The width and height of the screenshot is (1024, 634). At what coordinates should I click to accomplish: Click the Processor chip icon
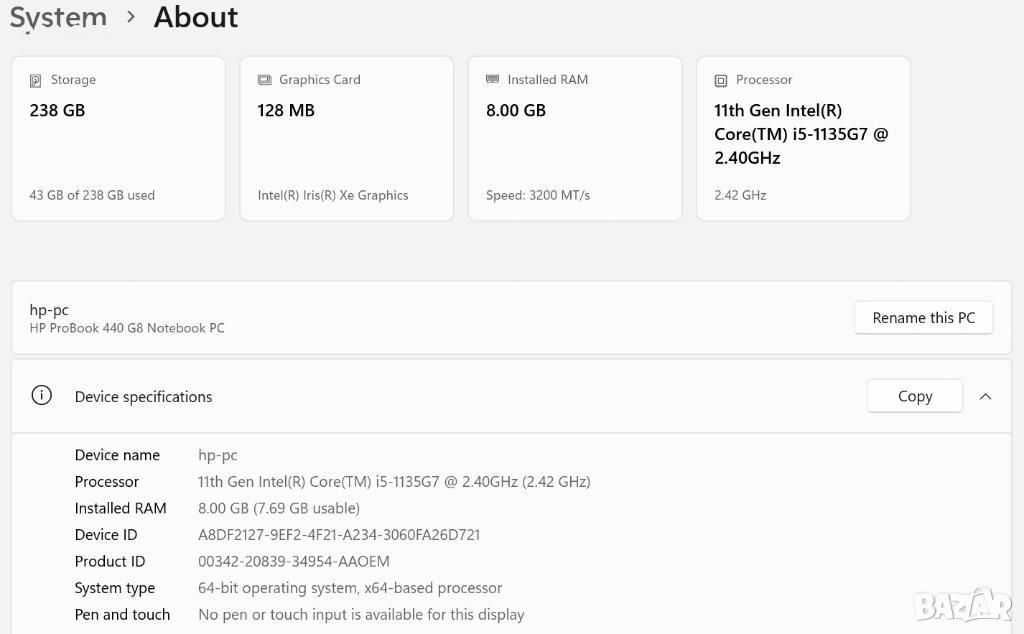tap(720, 80)
